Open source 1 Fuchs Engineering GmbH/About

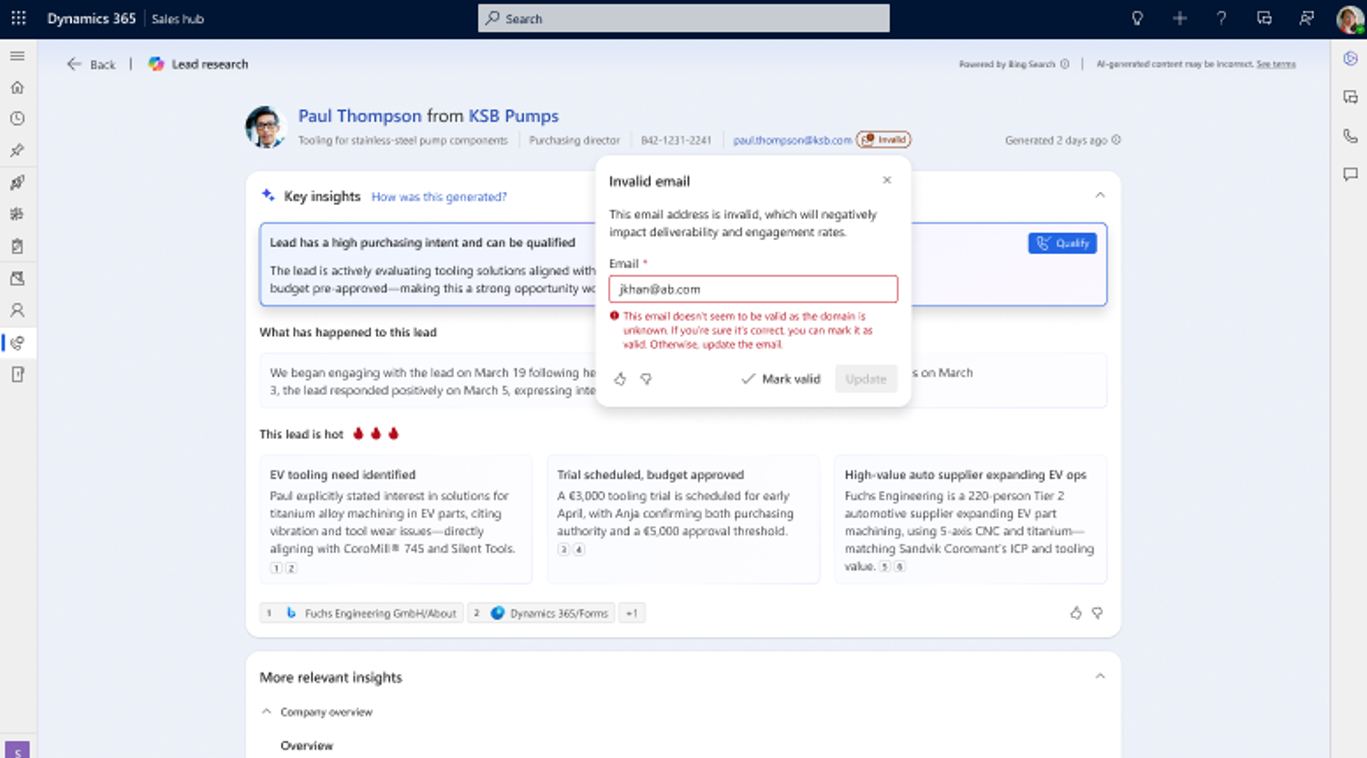tap(361, 613)
